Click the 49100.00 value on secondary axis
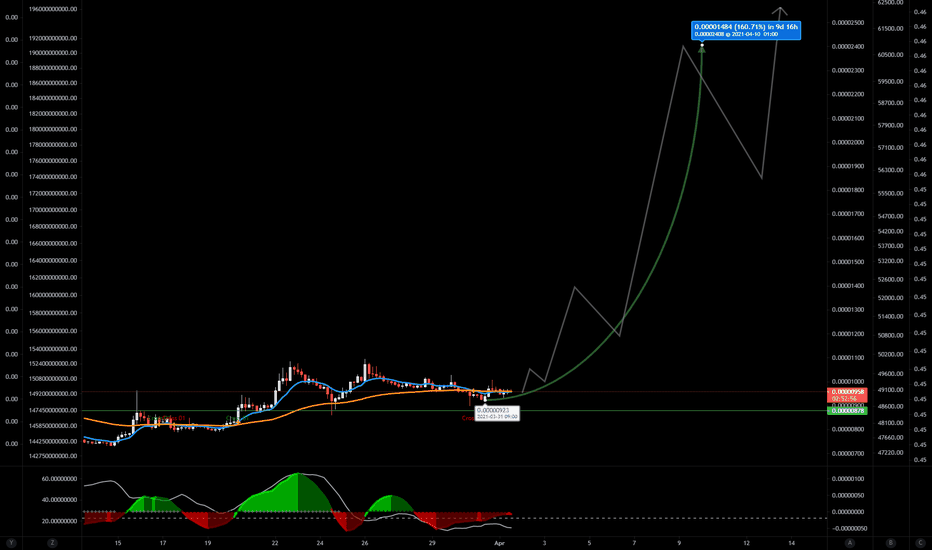The image size is (932, 550). pos(890,390)
